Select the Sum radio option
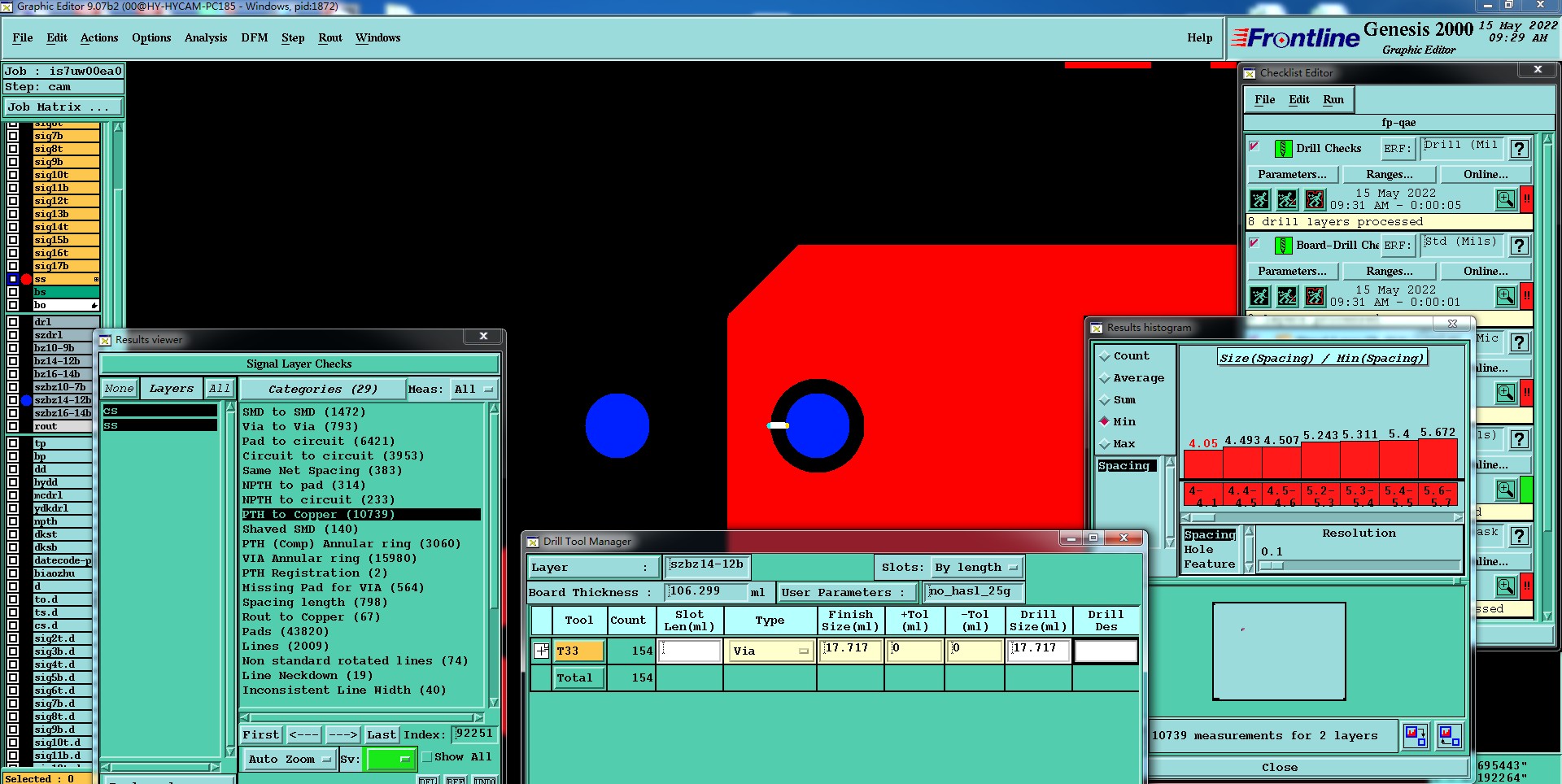 pos(1105,400)
